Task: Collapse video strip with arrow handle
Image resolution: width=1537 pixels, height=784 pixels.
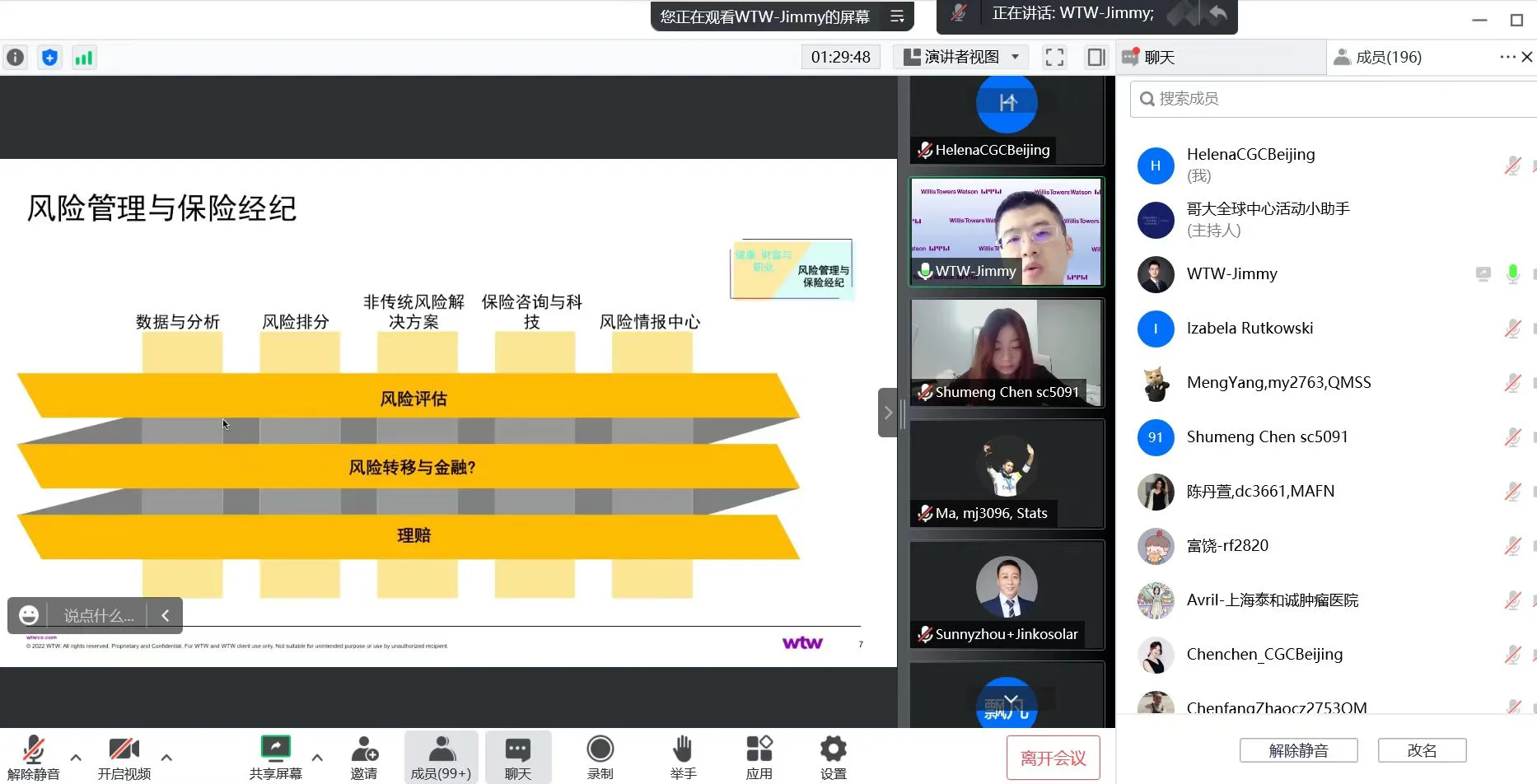Action: 888,412
